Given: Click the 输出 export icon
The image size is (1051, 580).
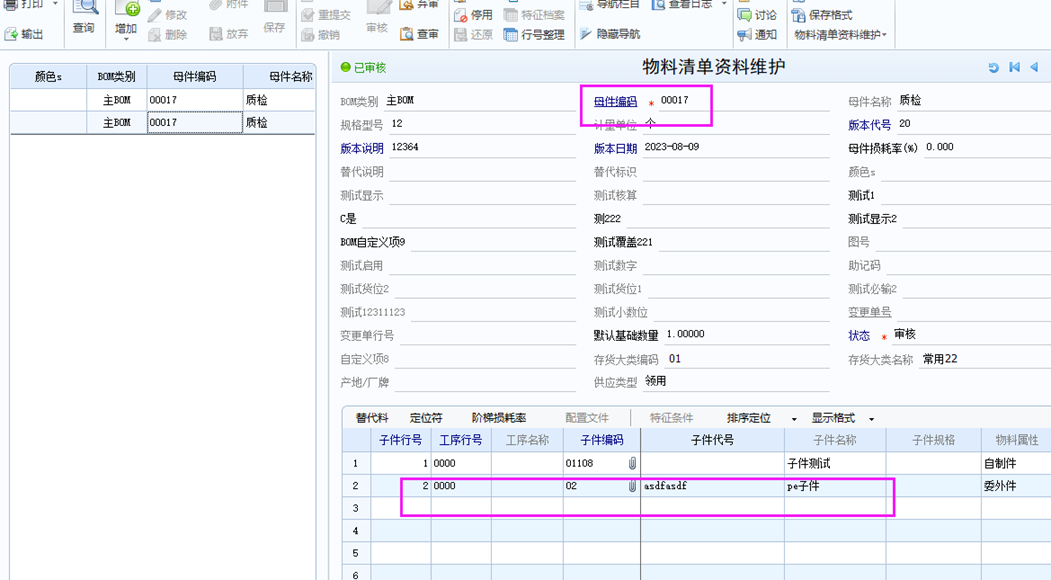Looking at the screenshot, I should tap(11, 34).
